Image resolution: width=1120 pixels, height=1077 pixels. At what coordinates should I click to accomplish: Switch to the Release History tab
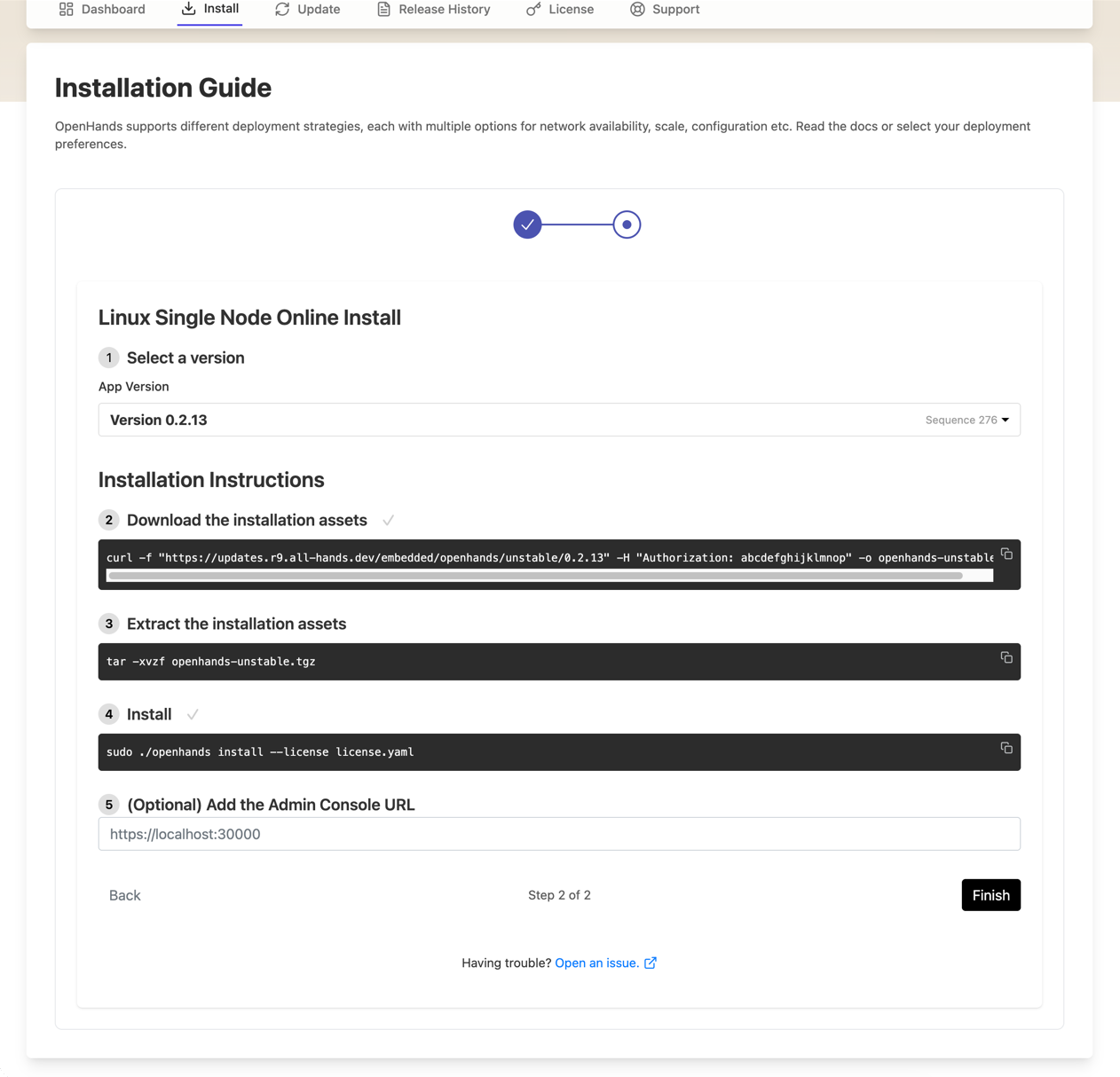point(432,9)
